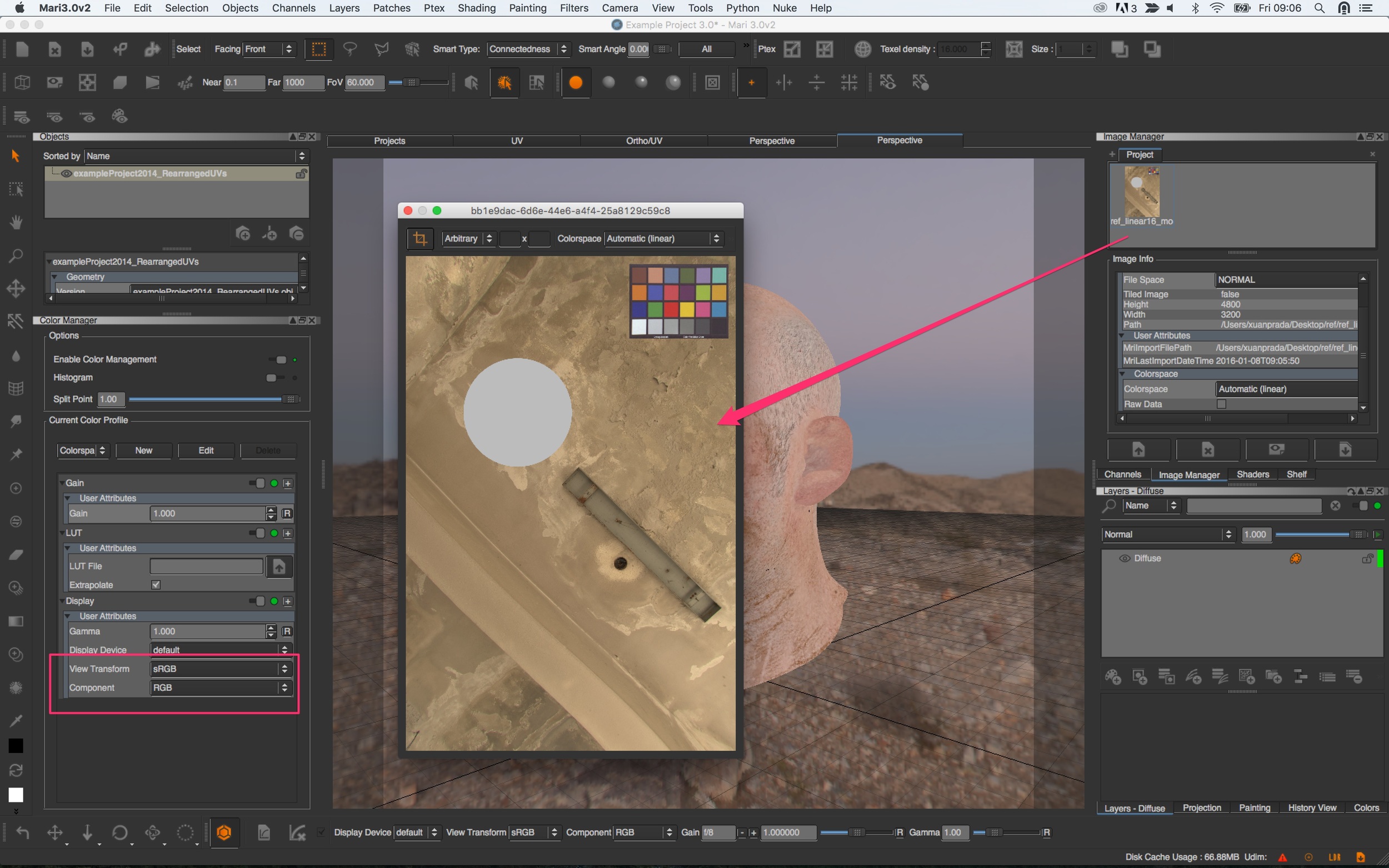Adjust the FoV slider
This screenshot has height=868, width=1389.
pos(418,83)
